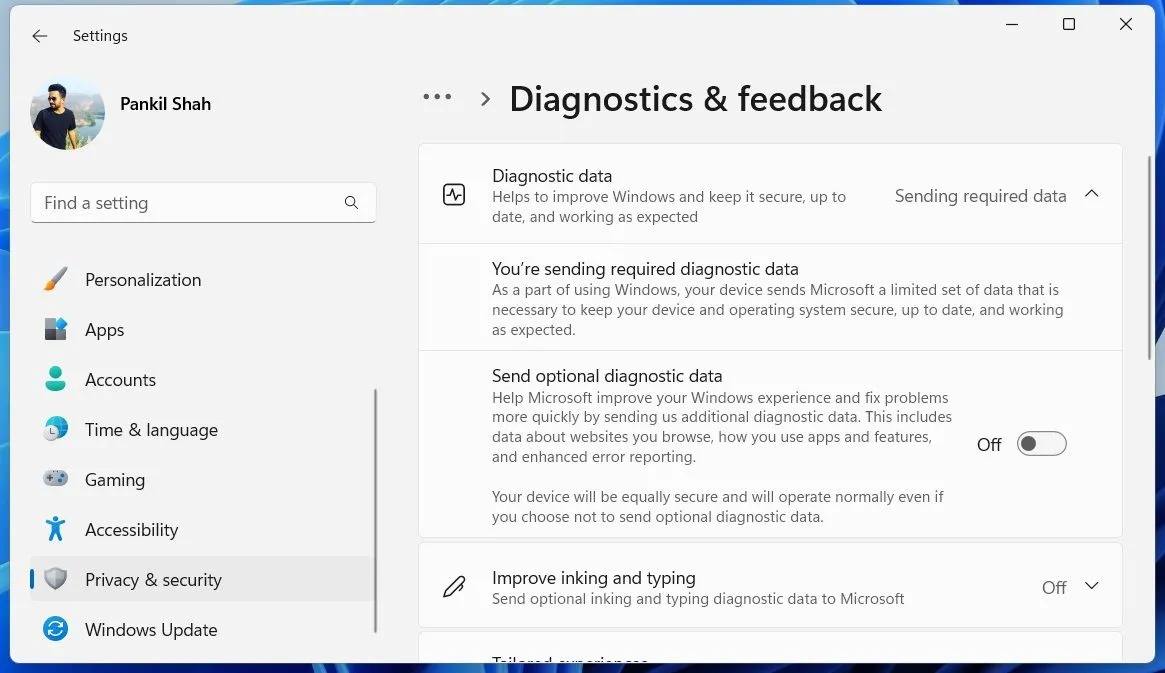Image resolution: width=1165 pixels, height=673 pixels.
Task: Click the Sending required data status text
Action: pyautogui.click(x=980, y=196)
